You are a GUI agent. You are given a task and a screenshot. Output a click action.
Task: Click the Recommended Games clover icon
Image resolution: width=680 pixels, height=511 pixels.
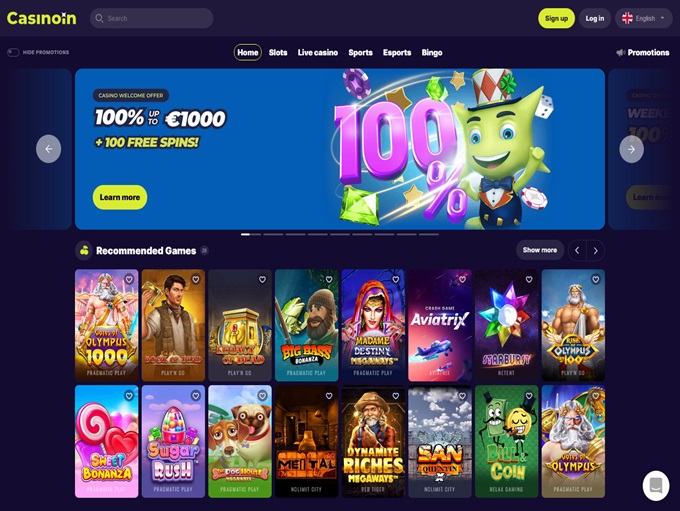85,251
